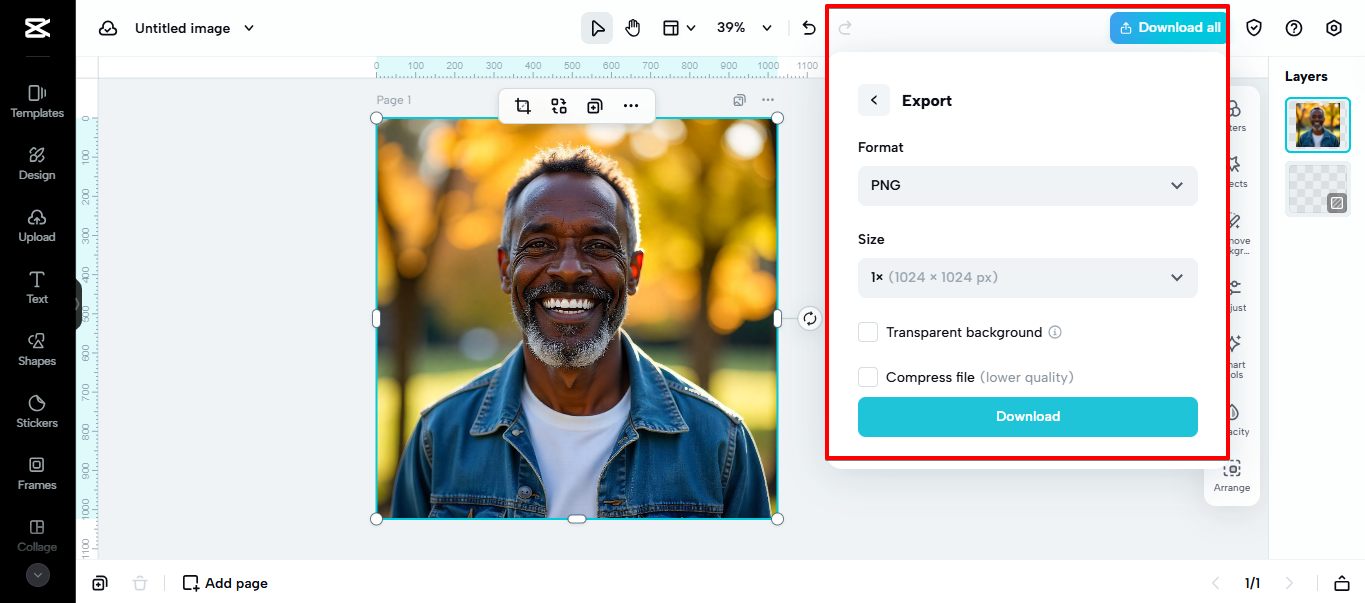Viewport: 1365px width, 603px height.
Task: Check the Compress file option
Action: pyautogui.click(x=867, y=377)
